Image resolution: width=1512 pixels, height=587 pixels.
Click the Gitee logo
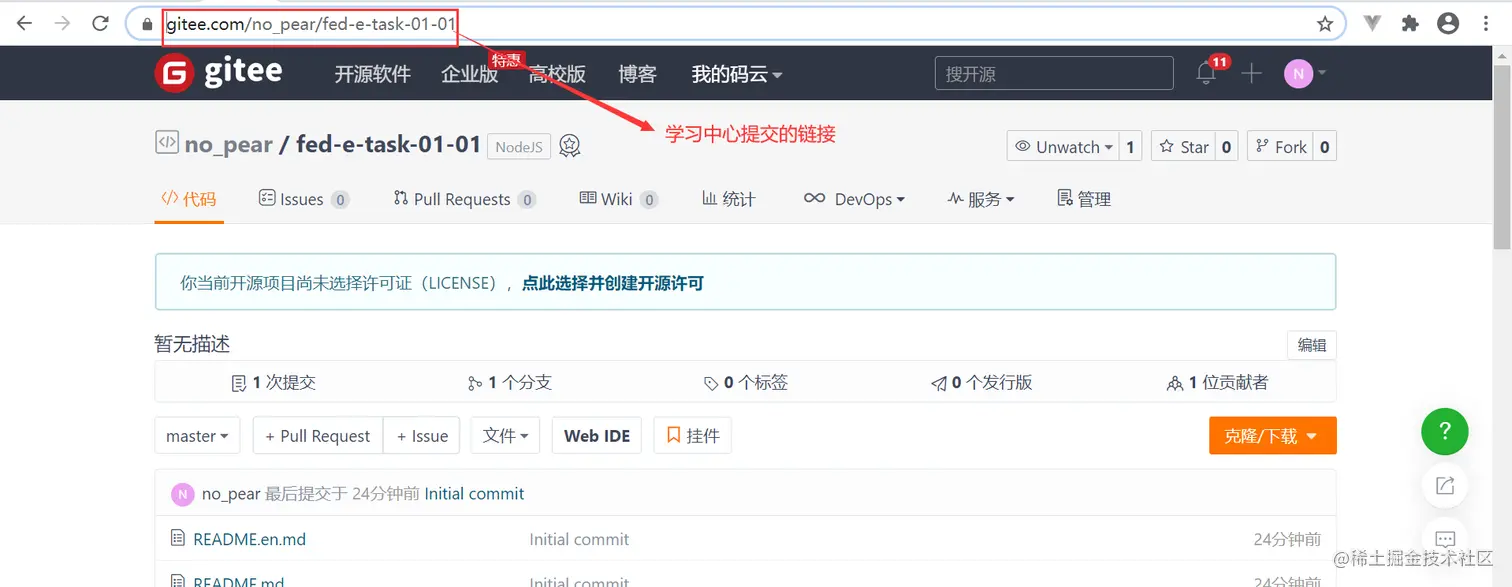click(x=218, y=73)
